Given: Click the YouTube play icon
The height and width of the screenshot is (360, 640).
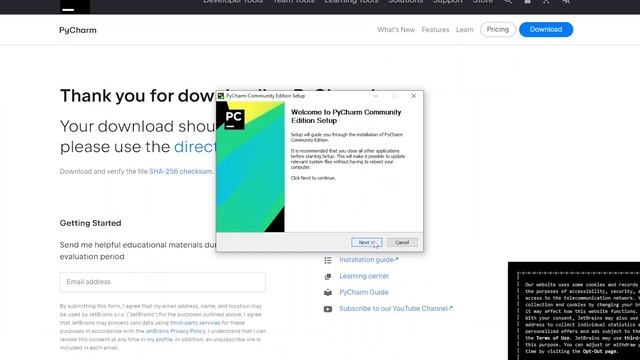Looking at the screenshot, I should (328, 309).
